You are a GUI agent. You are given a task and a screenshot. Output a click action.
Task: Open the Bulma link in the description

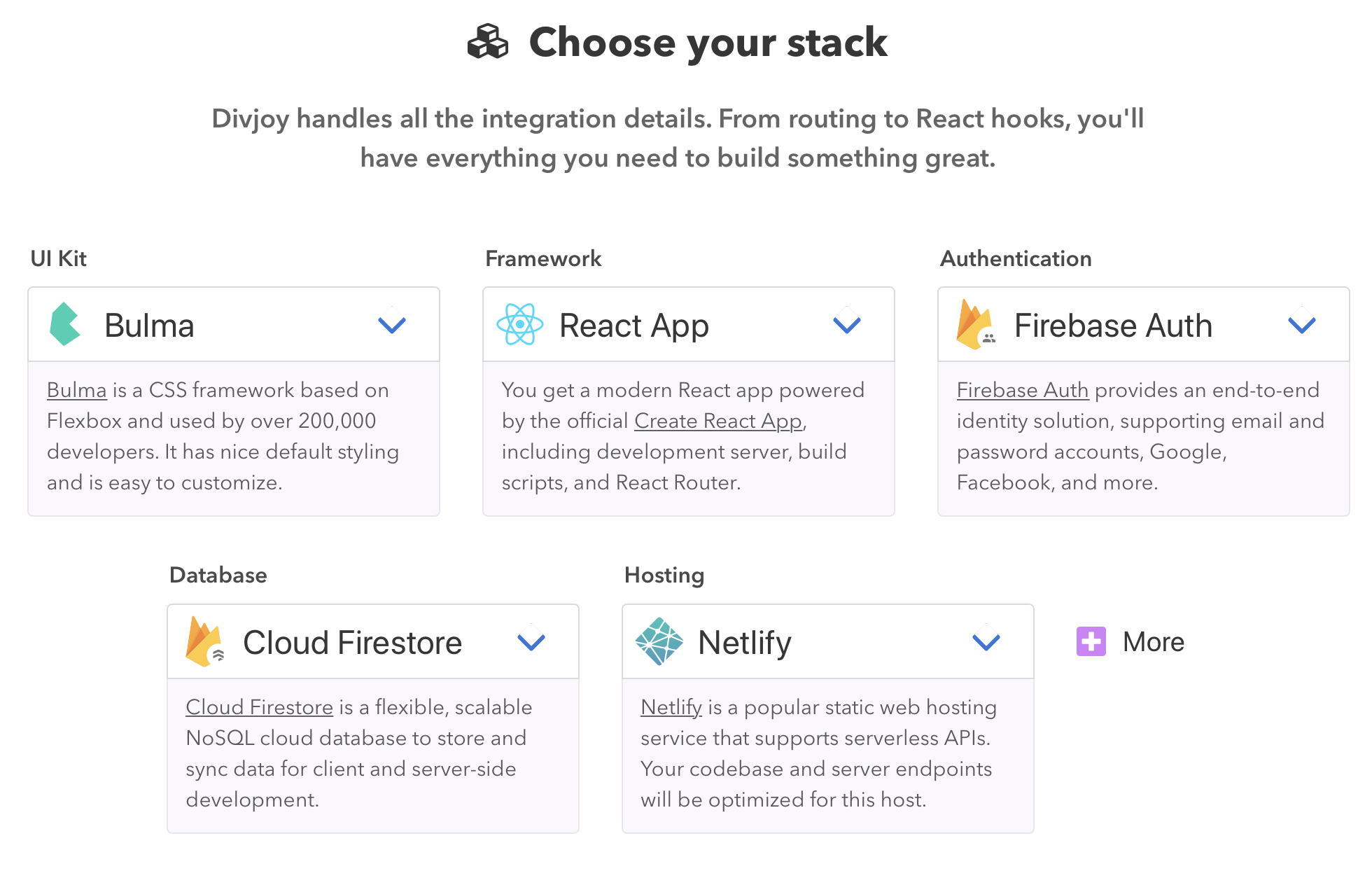pyautogui.click(x=77, y=390)
